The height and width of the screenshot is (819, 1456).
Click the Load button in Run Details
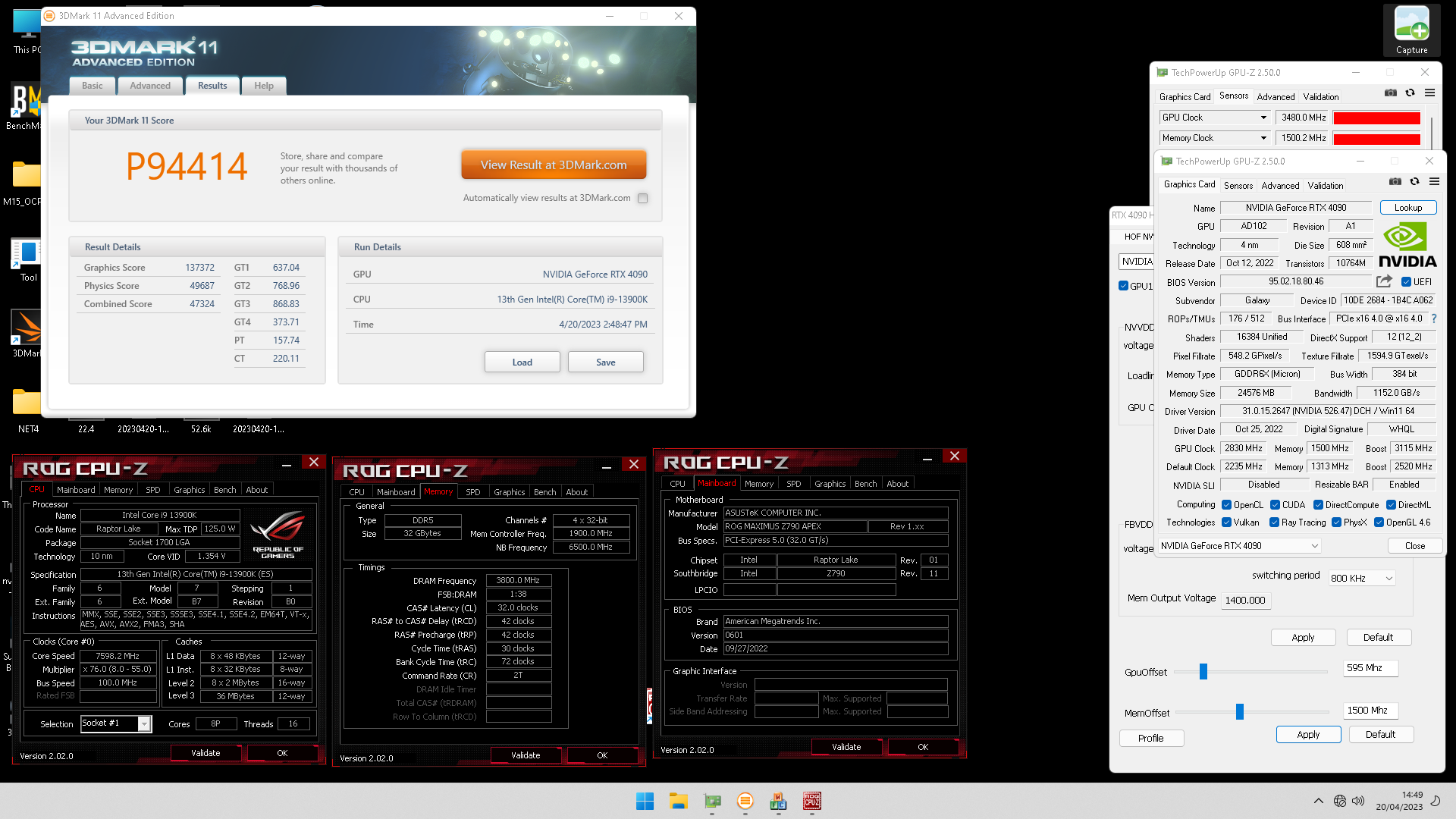pyautogui.click(x=522, y=362)
